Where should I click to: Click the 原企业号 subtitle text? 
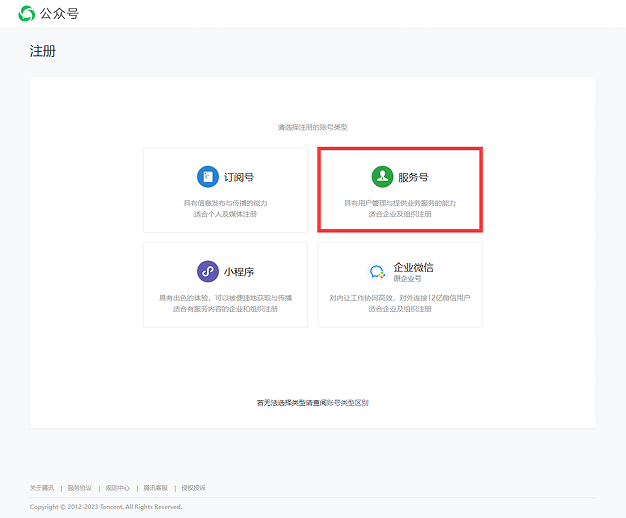coord(407,278)
